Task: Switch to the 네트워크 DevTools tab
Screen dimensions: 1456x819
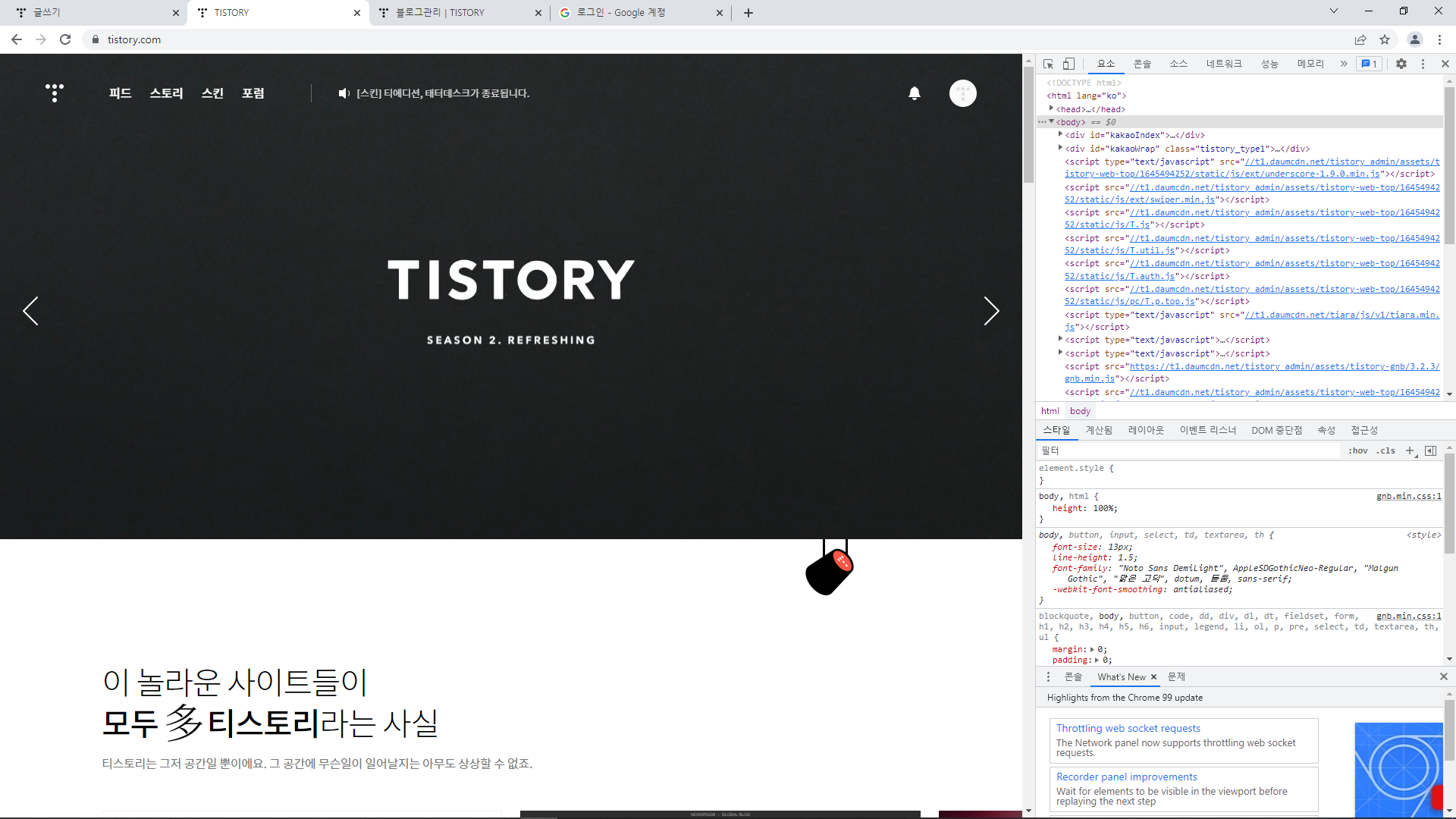Action: tap(1224, 64)
